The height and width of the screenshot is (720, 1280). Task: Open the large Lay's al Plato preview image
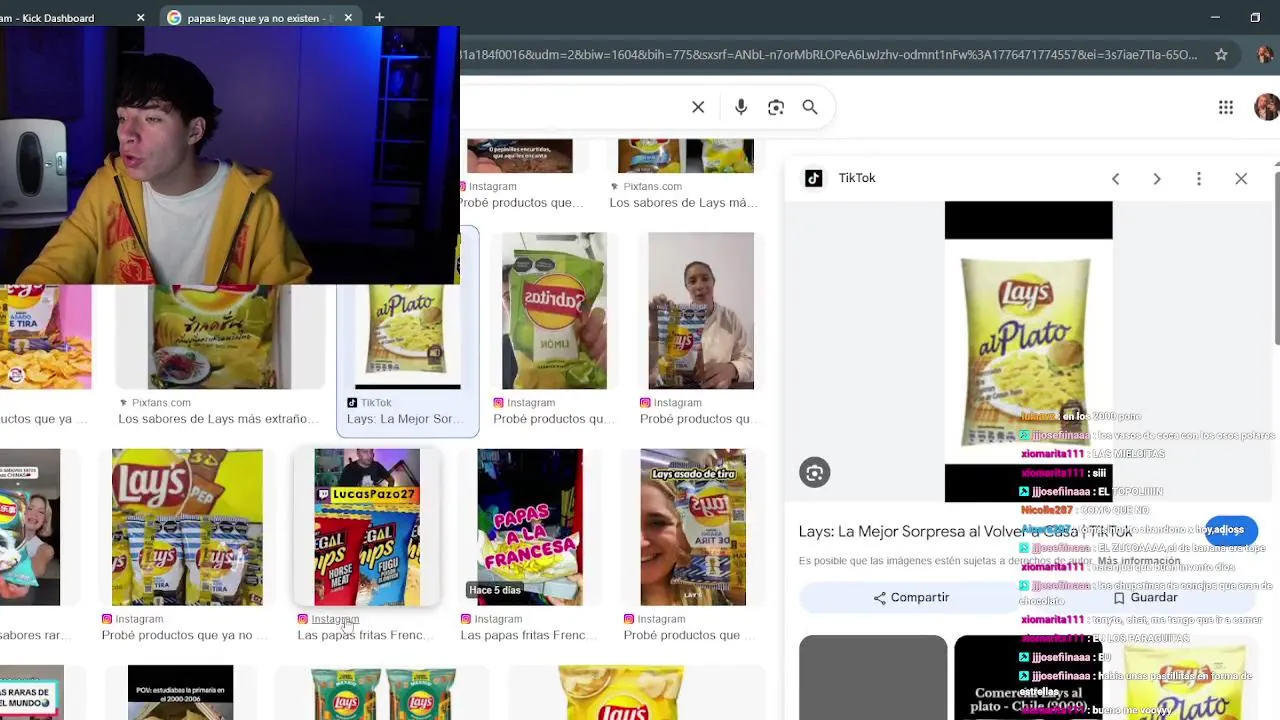click(x=1028, y=352)
